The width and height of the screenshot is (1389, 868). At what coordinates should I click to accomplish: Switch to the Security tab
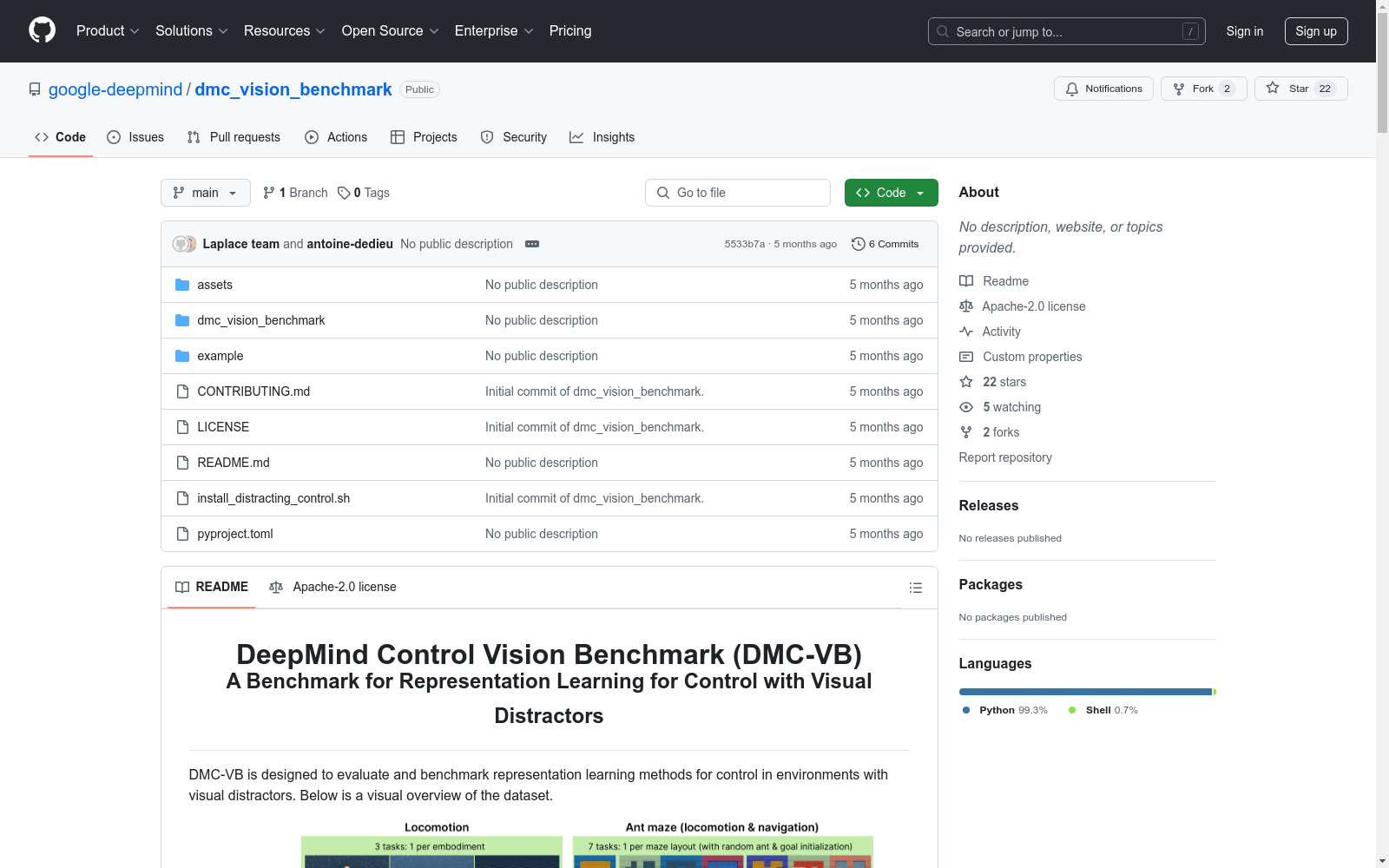[514, 137]
